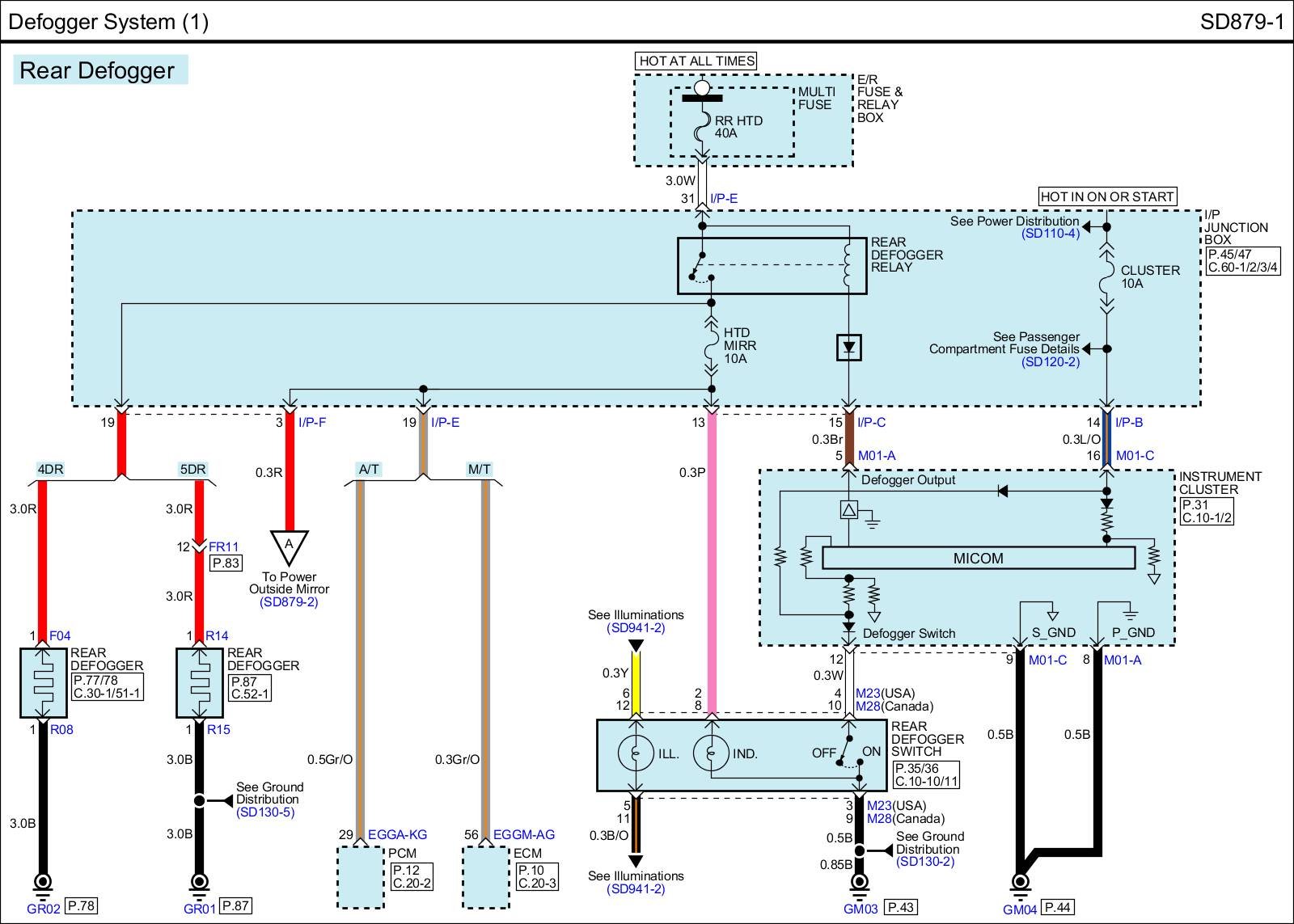
Task: Click the 4DR rear defogger heater element
Action: 44,683
